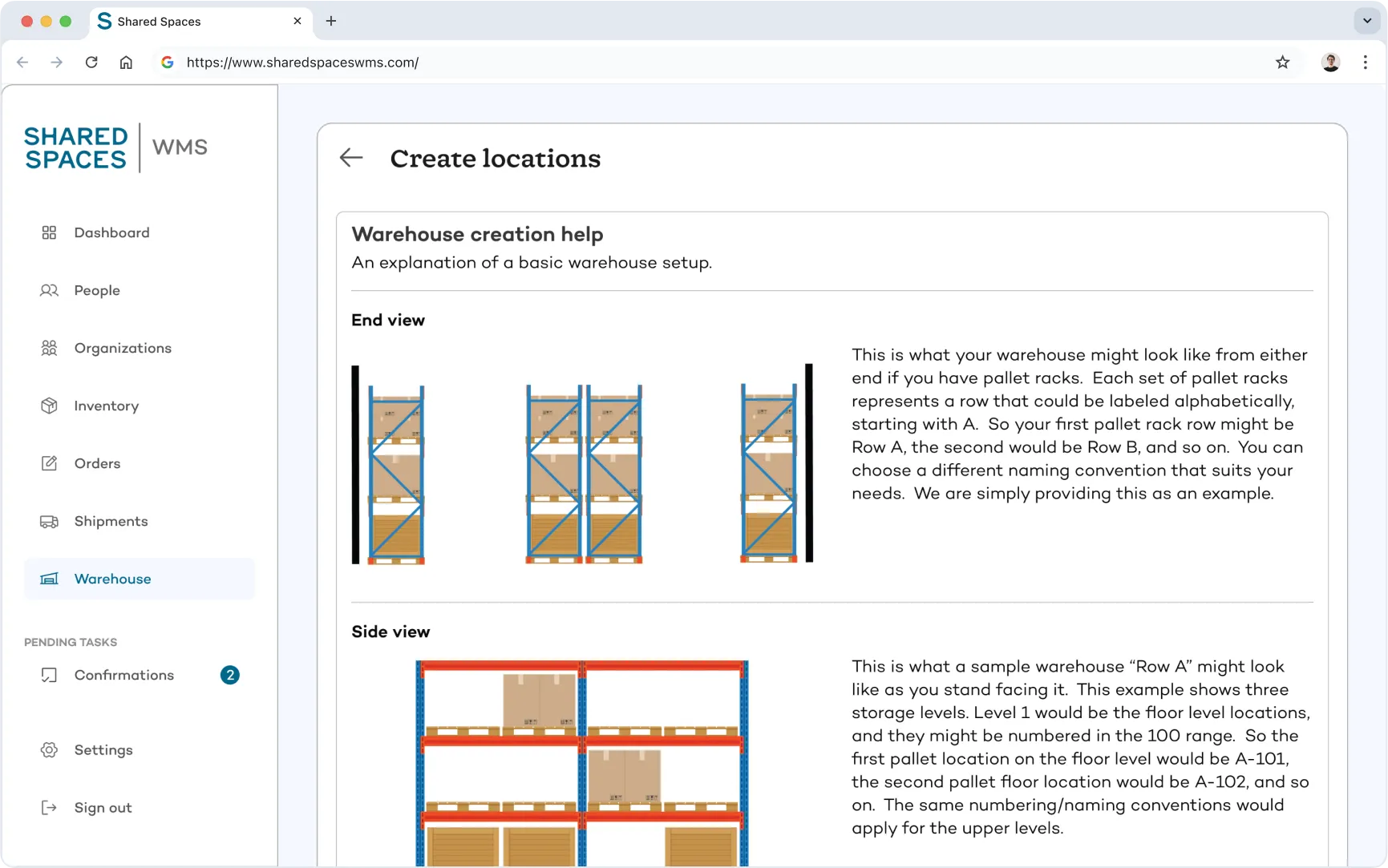Open a new browser tab
This screenshot has height=868, width=1388.
pyautogui.click(x=331, y=21)
